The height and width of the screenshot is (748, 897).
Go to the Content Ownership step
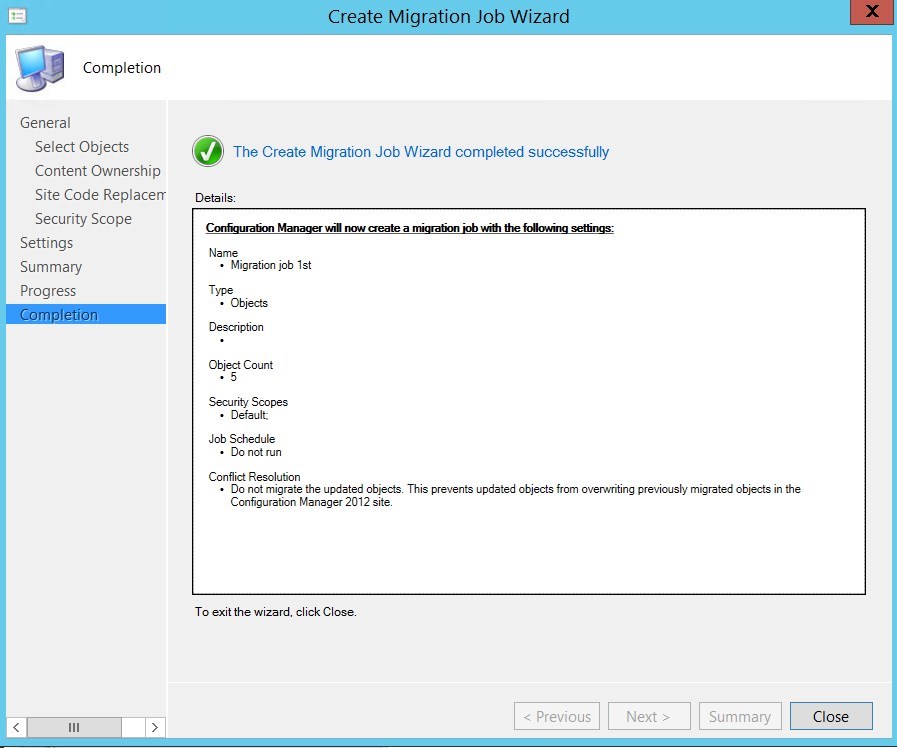click(x=97, y=170)
